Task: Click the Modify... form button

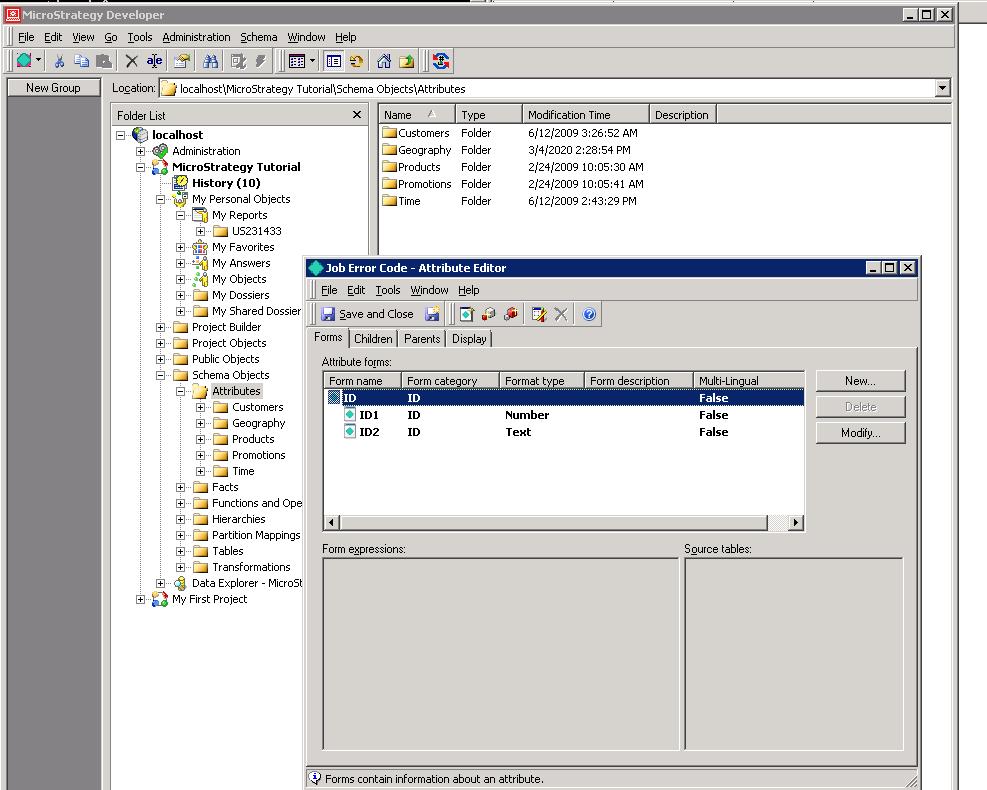Action: [x=860, y=433]
